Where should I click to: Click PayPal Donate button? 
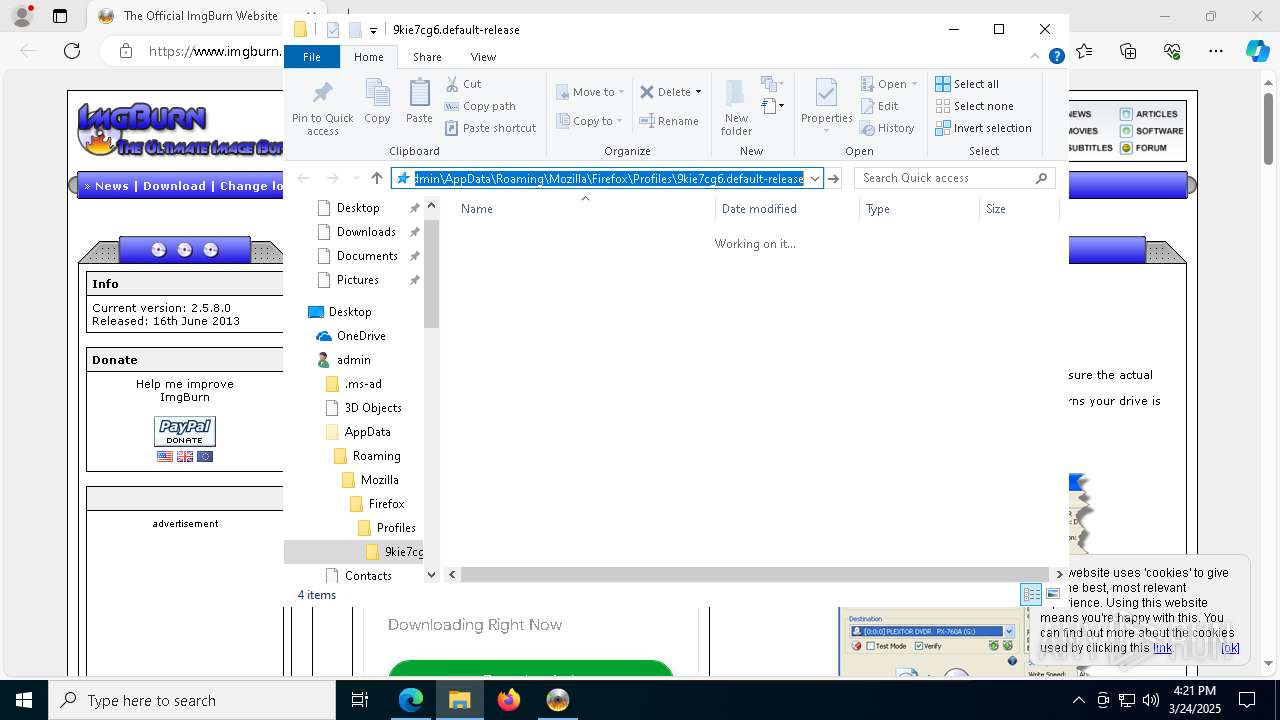pos(185,432)
